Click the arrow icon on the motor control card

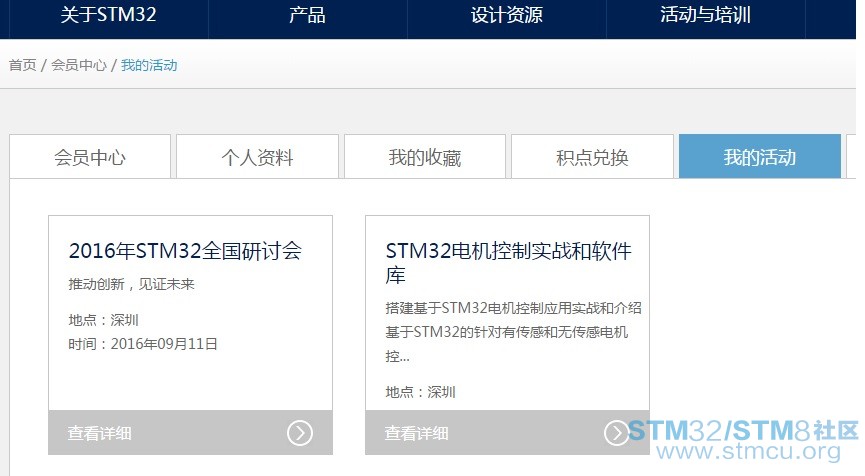pos(616,433)
